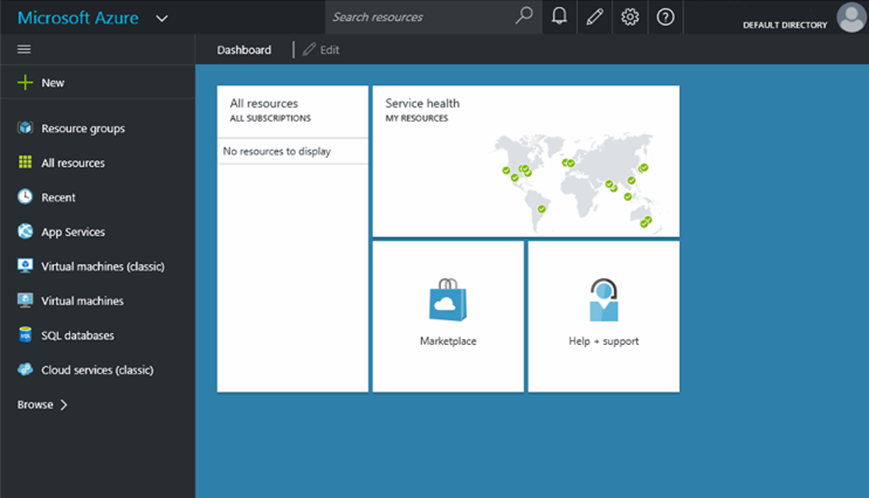Click the DEFAULT DIRECTORY label

tap(785, 25)
